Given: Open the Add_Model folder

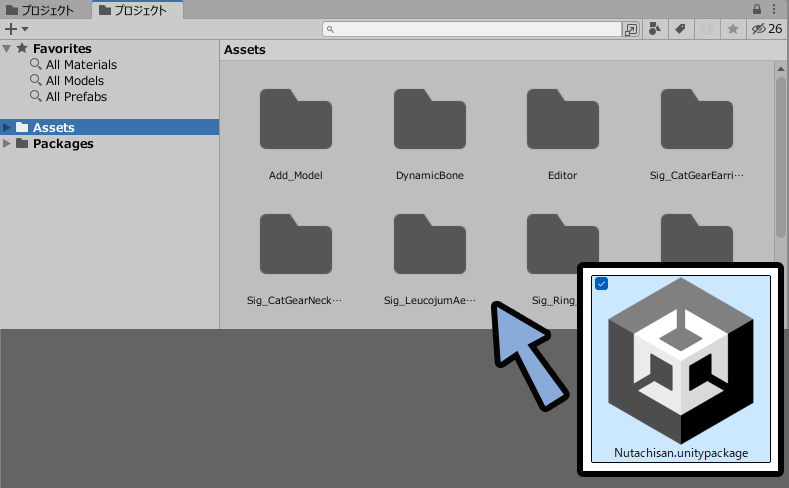Looking at the screenshot, I should 296,119.
